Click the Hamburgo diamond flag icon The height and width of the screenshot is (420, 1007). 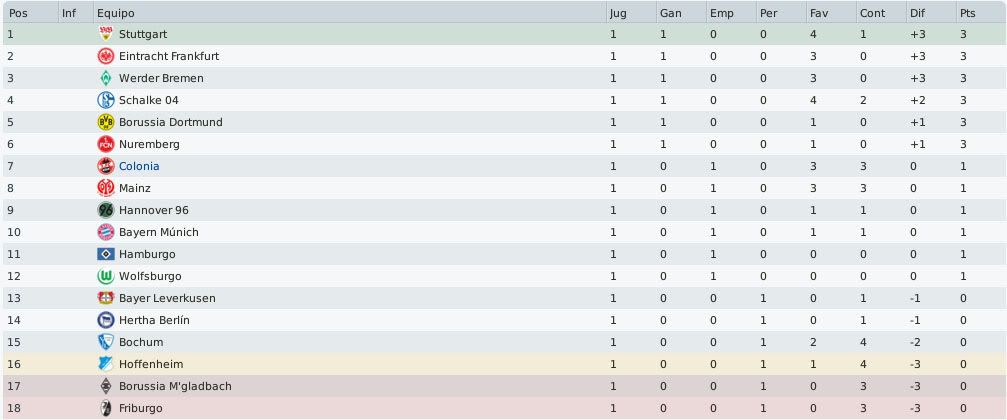pyautogui.click(x=105, y=254)
